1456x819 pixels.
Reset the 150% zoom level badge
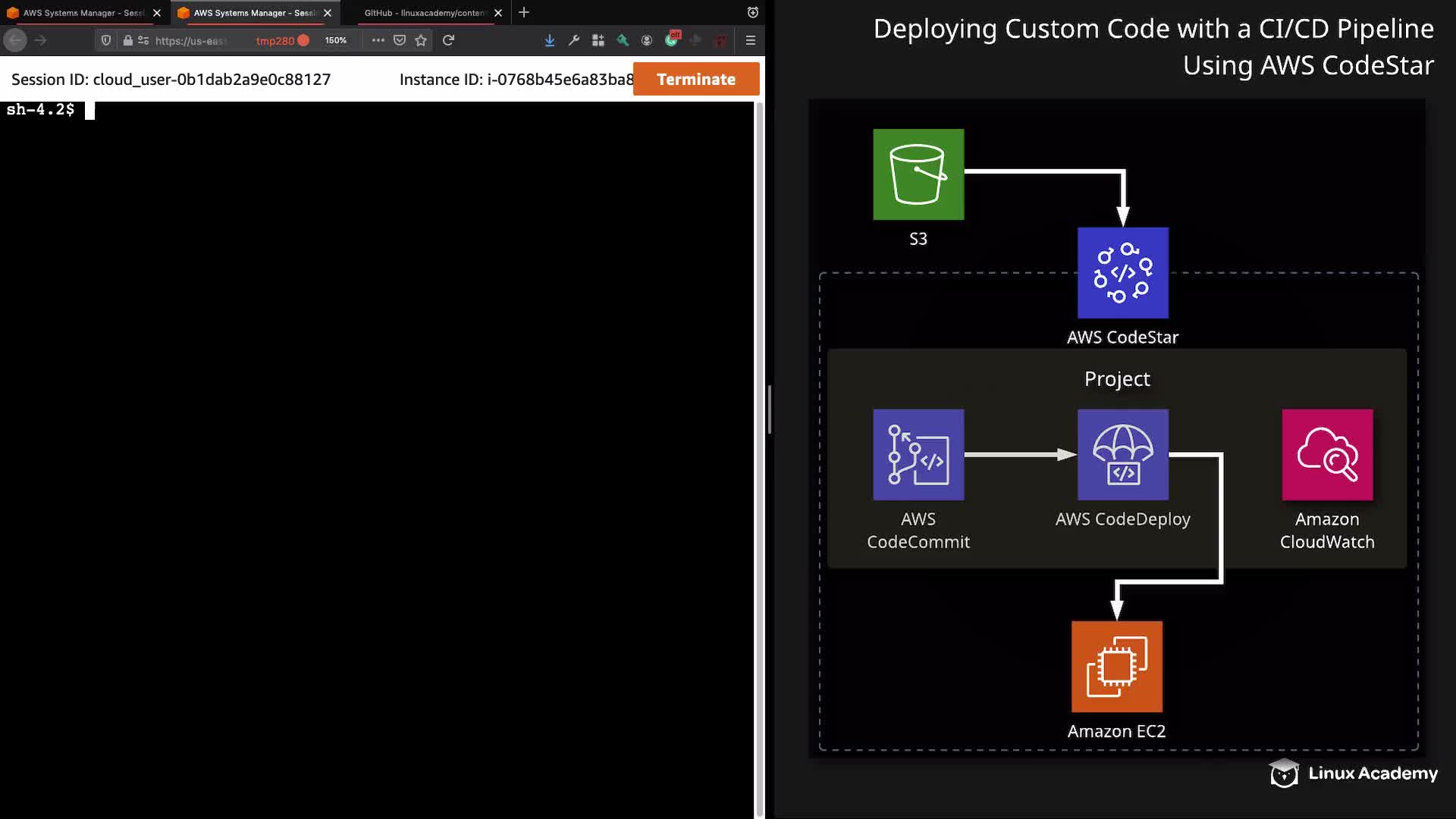click(x=335, y=40)
